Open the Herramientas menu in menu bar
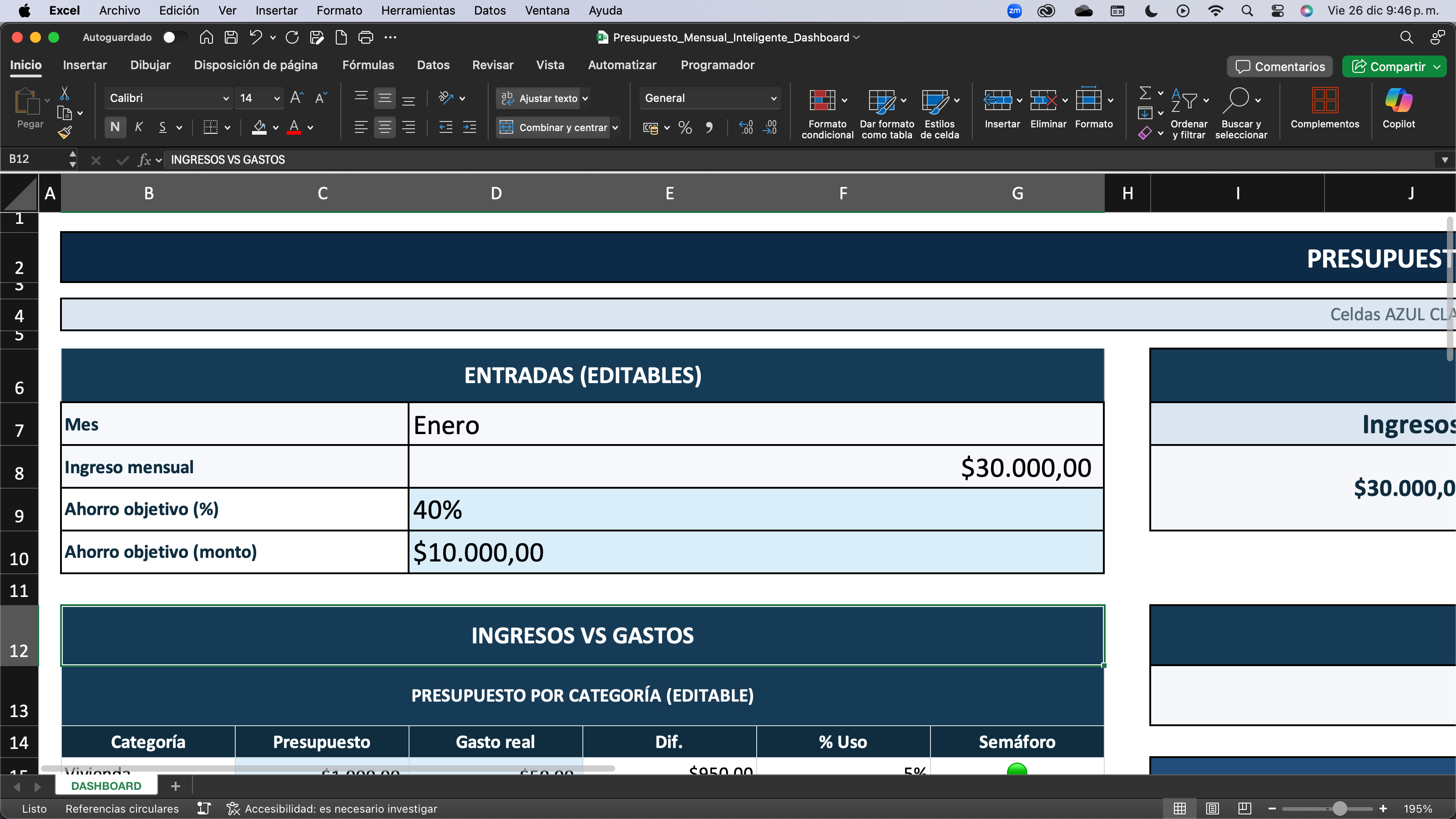Screen dimensions: 1456x819 [x=418, y=10]
